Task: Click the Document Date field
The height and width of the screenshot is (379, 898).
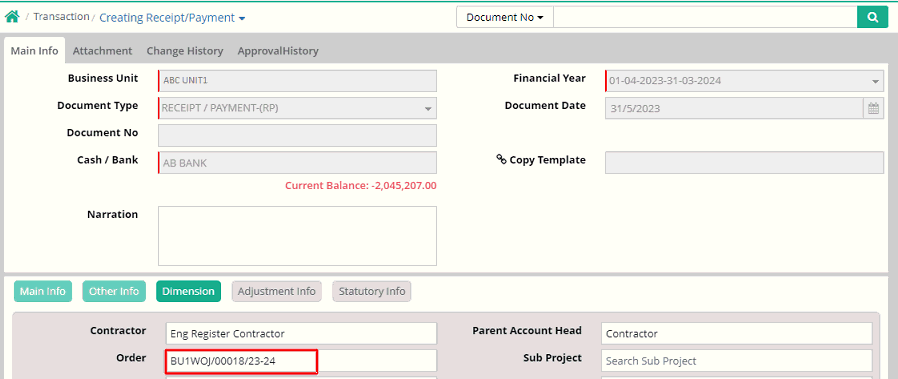Action: click(734, 108)
